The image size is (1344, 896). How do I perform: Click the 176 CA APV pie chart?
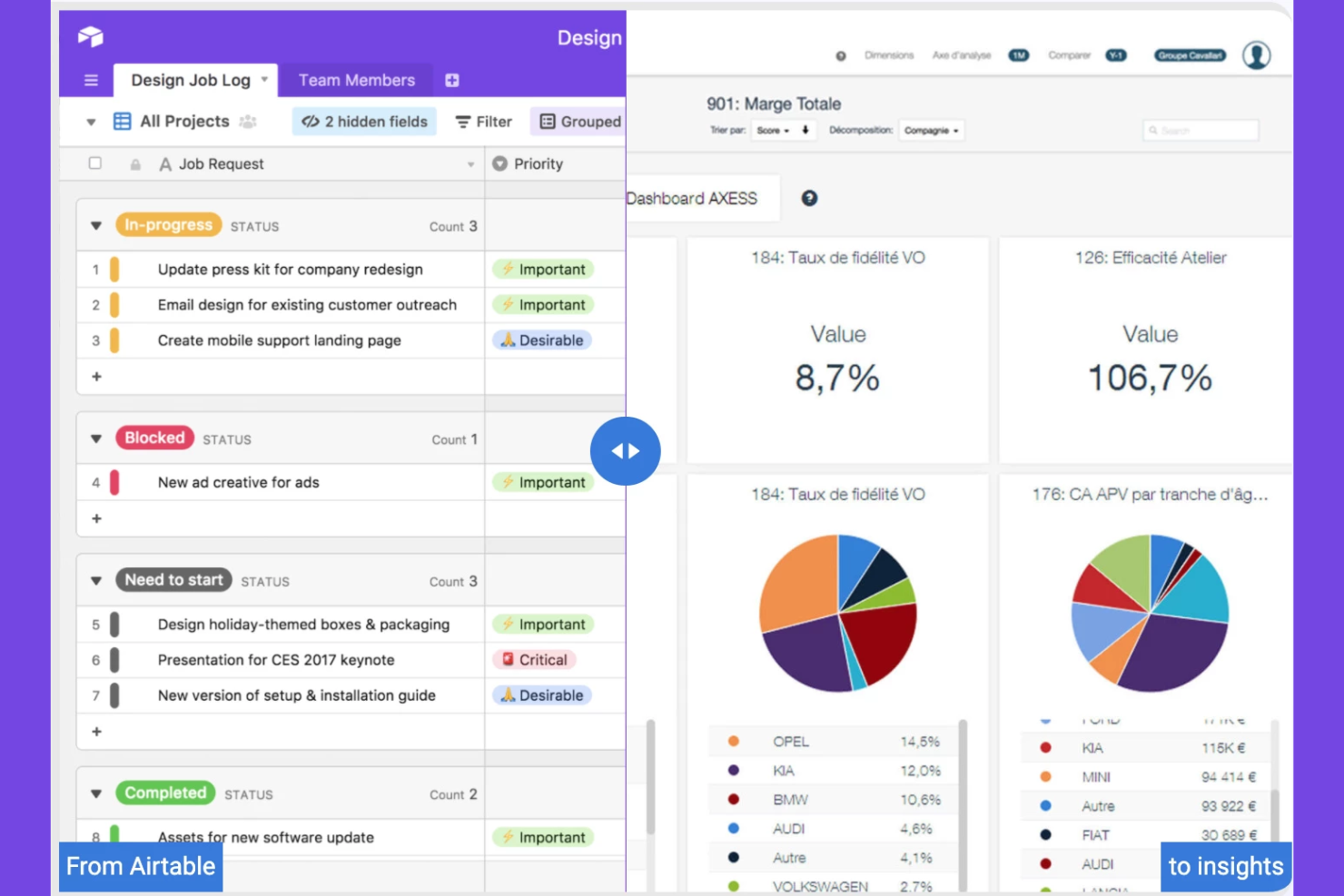[1150, 613]
